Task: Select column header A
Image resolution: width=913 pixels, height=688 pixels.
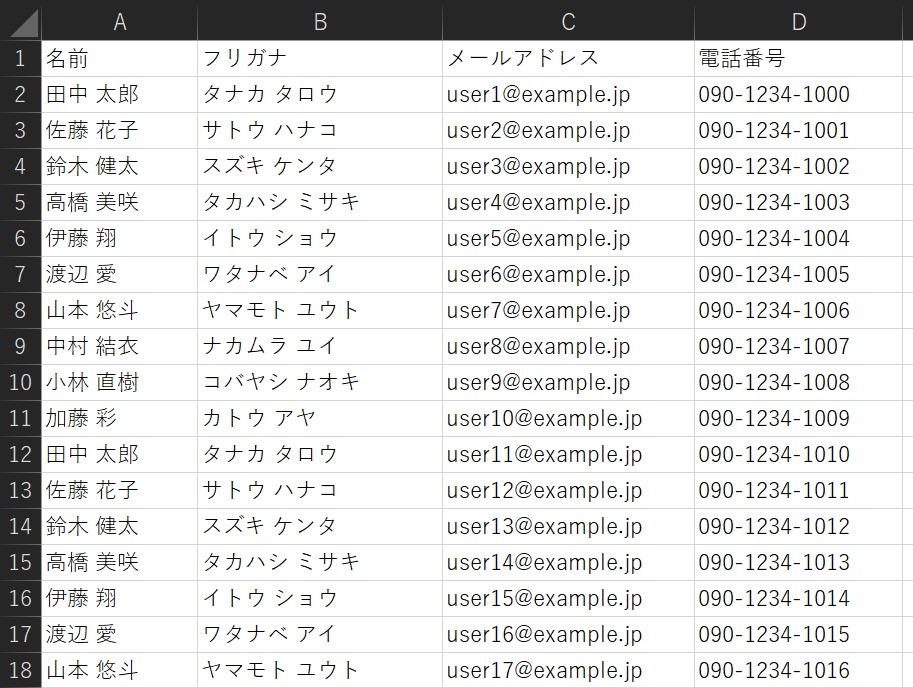Action: (x=119, y=20)
